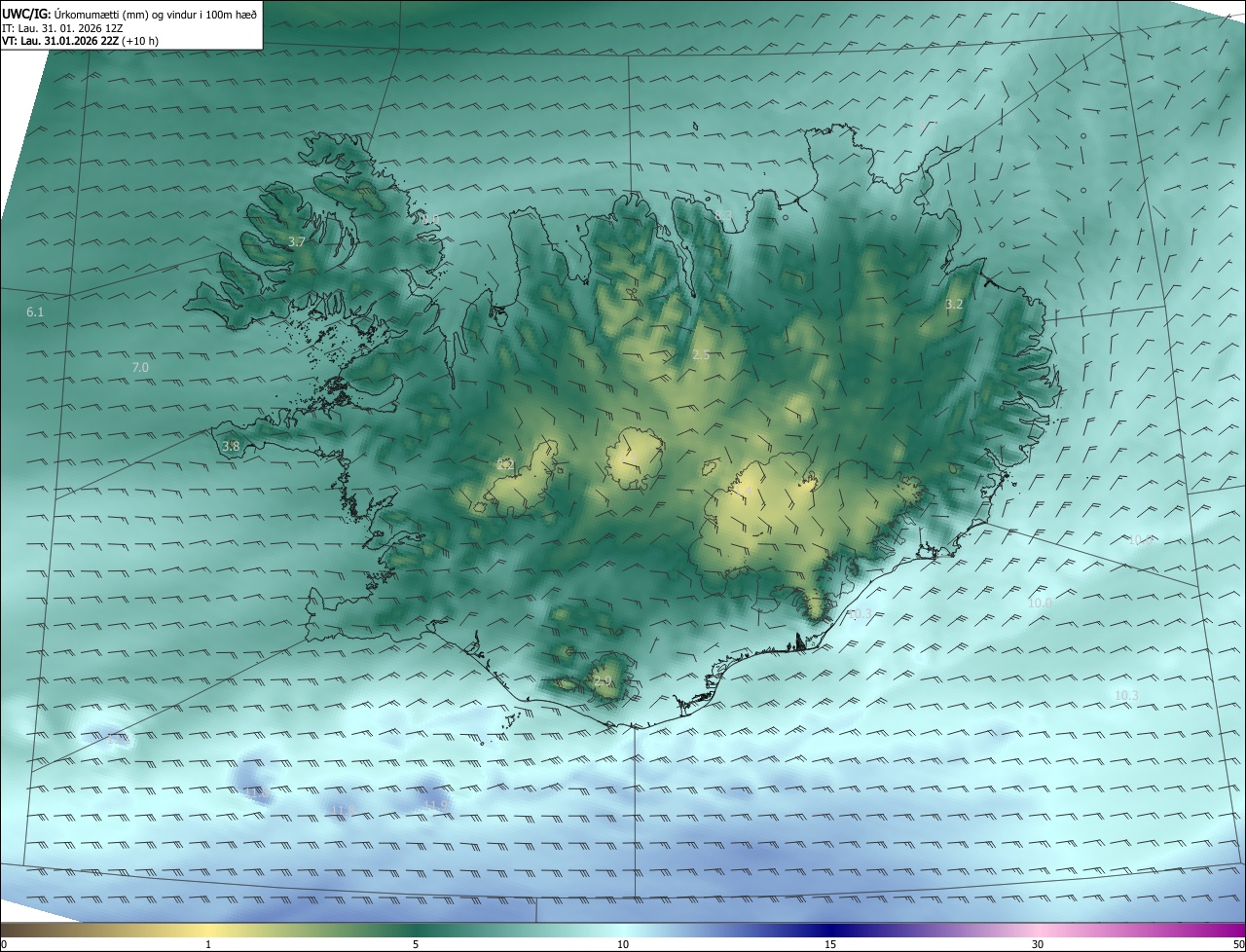Pick the dark green color above legend value 5
This screenshot has height=952, width=1246.
tap(416, 931)
